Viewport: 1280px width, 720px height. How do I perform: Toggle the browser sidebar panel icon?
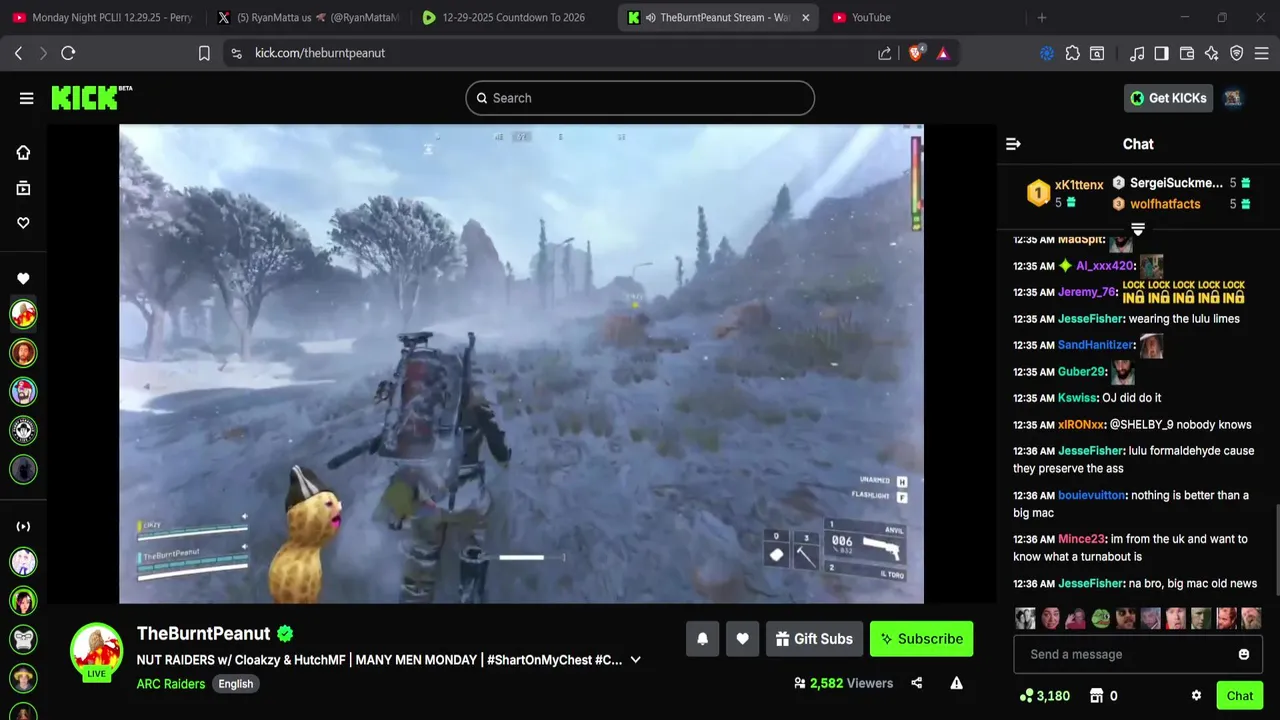pos(1161,53)
